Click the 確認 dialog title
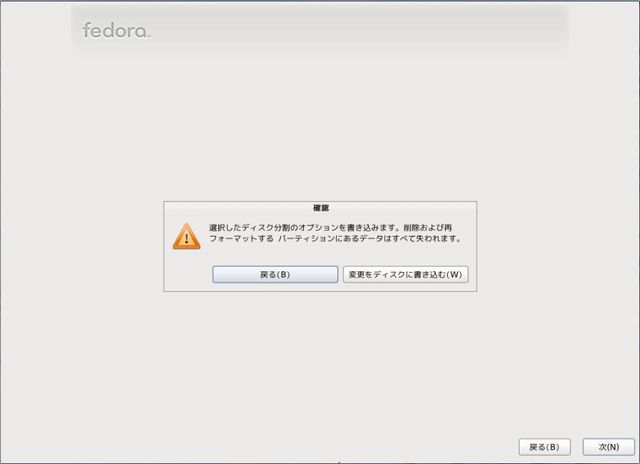Image resolution: width=640 pixels, height=464 pixels. tap(321, 208)
